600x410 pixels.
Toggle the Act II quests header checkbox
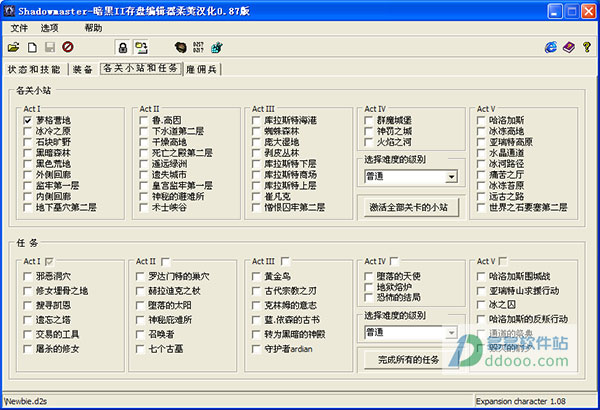(x=165, y=261)
